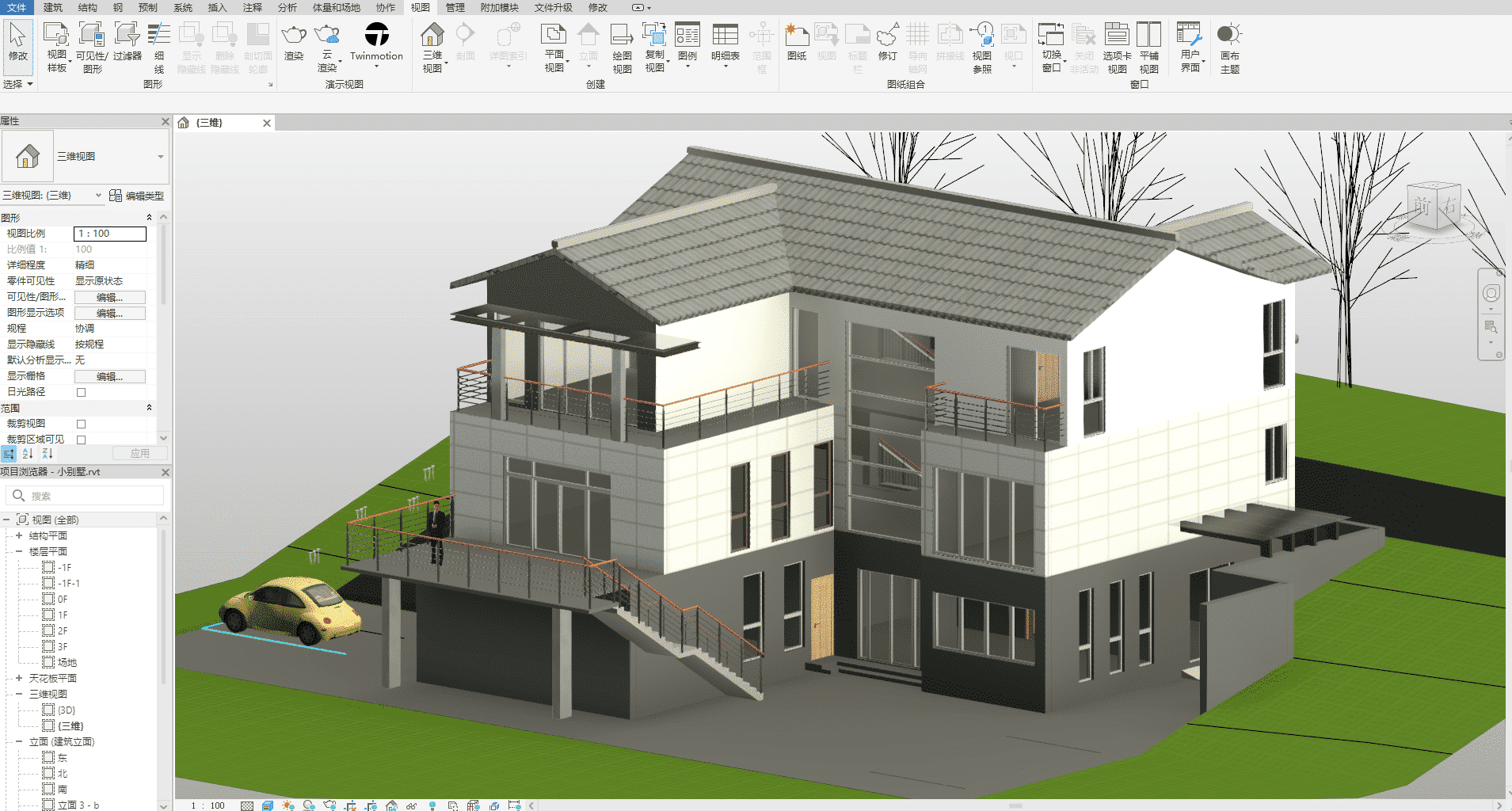Image resolution: width=1512 pixels, height=811 pixels.
Task: Click 编辑 button beside 图形显示选项
Action: coord(109,313)
